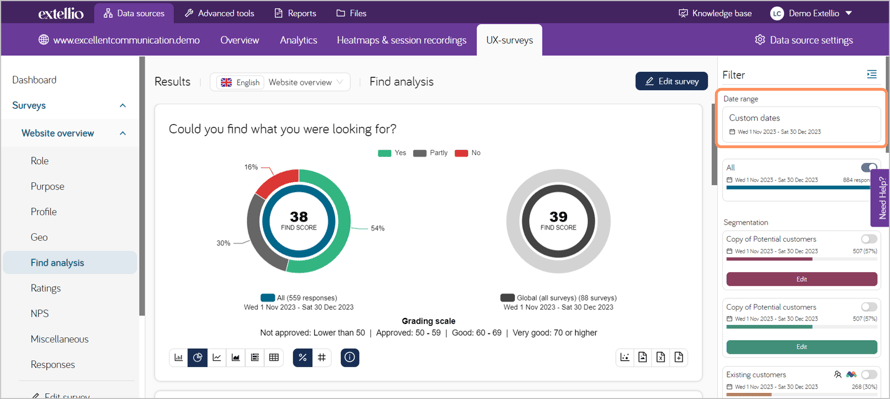Open the Heatmaps & session recordings tab
890x399 pixels.
click(x=401, y=40)
